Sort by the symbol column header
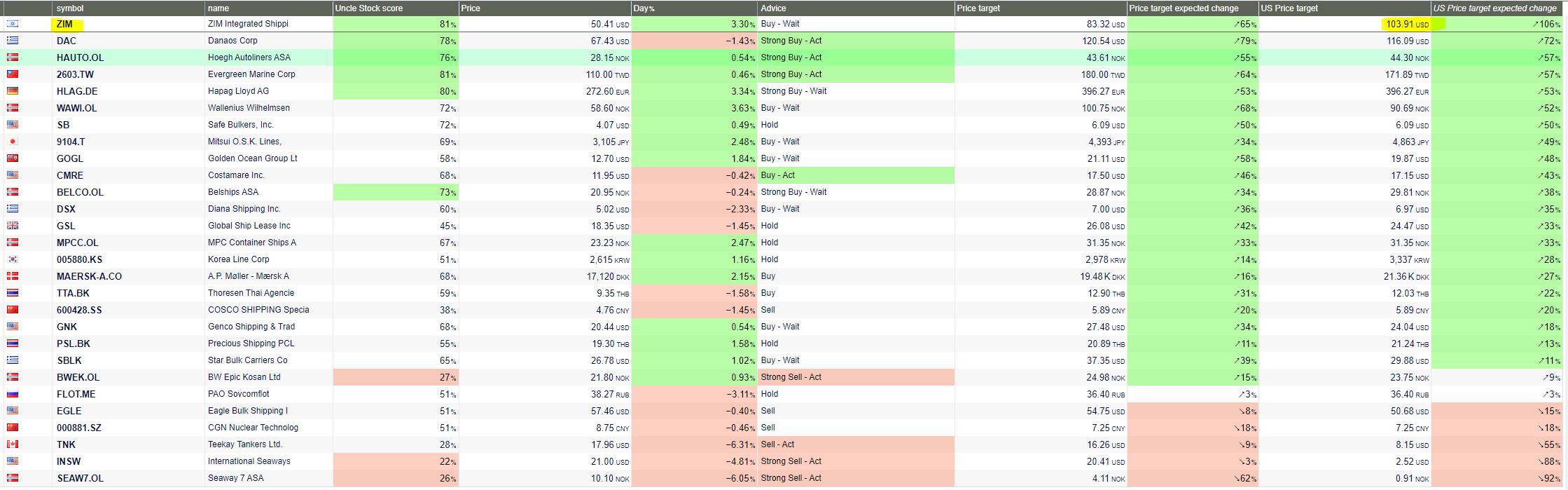The height and width of the screenshot is (490, 1568). 129,8
